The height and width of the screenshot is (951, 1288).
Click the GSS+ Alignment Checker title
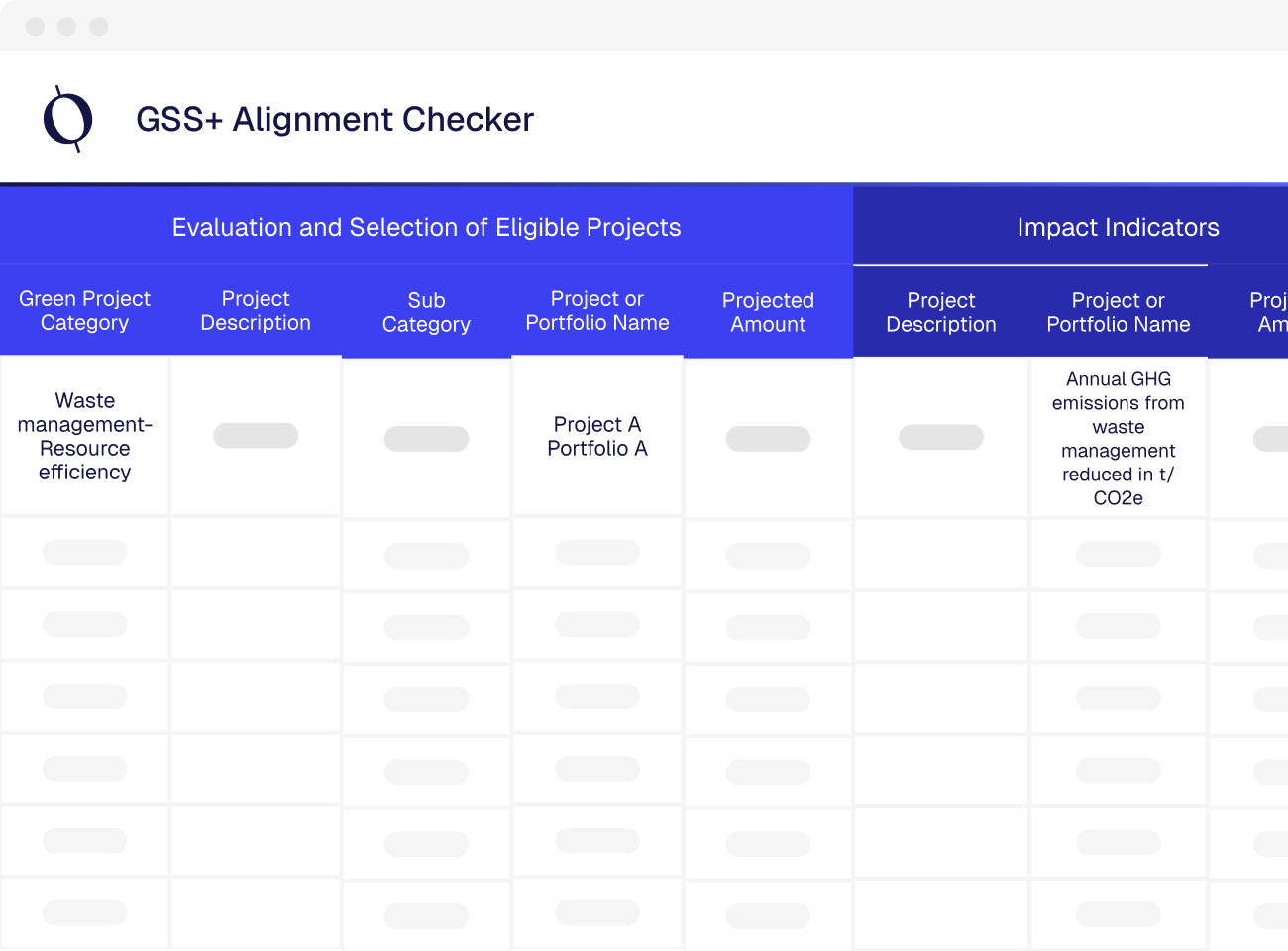point(335,120)
